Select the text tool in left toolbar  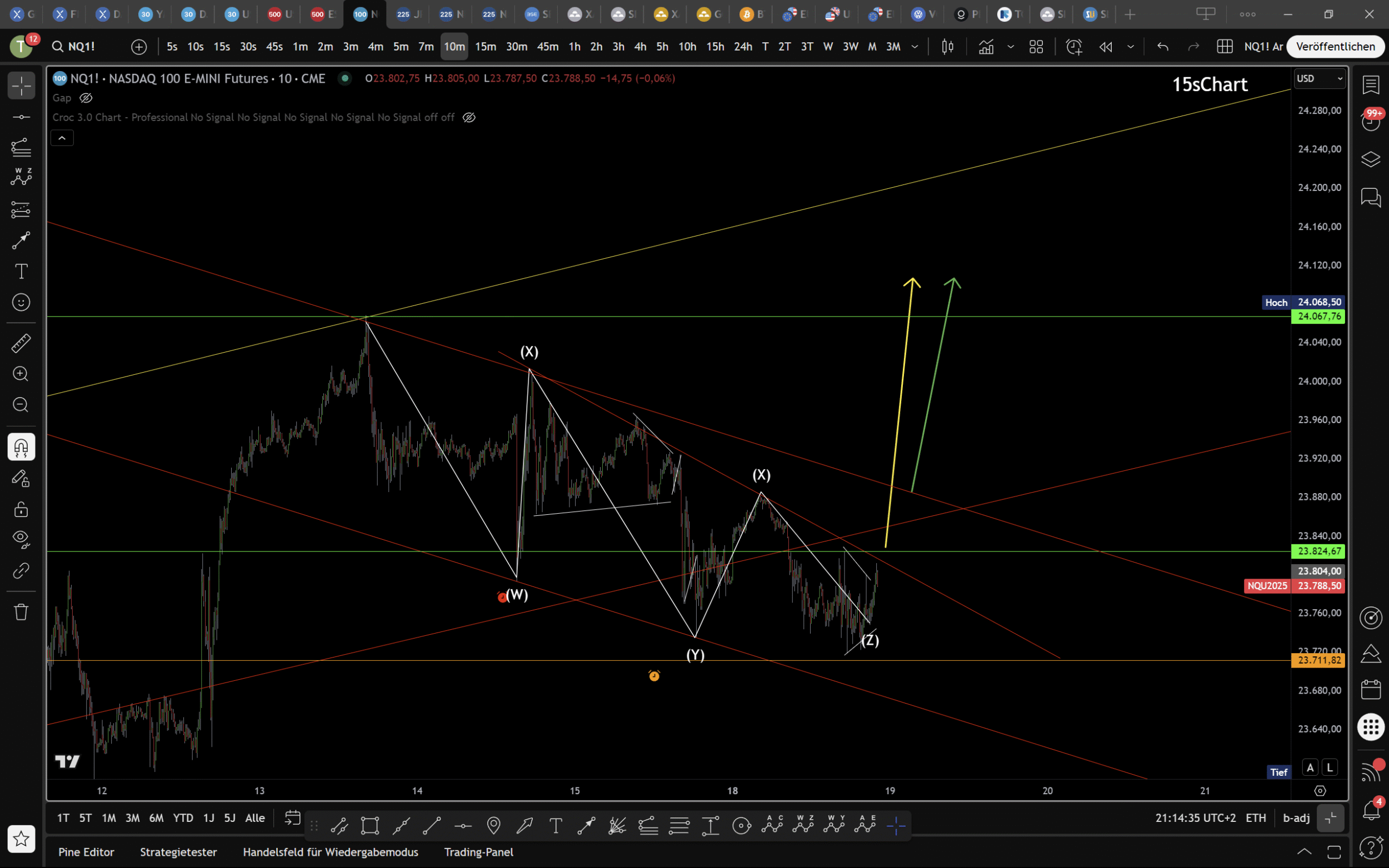[21, 271]
